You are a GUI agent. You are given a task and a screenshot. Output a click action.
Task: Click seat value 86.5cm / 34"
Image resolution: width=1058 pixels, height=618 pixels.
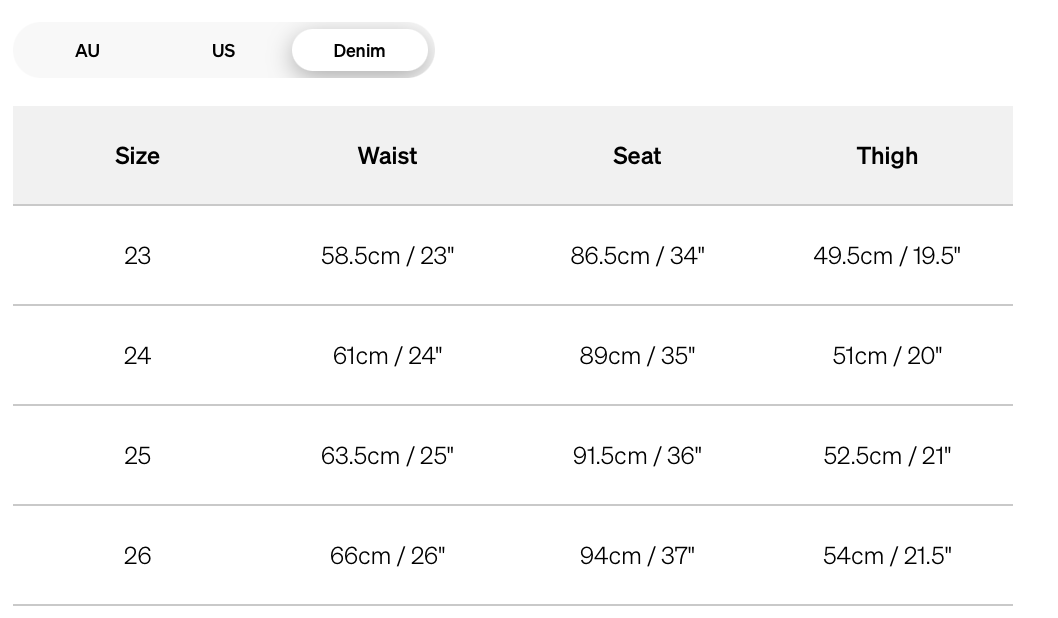click(637, 256)
